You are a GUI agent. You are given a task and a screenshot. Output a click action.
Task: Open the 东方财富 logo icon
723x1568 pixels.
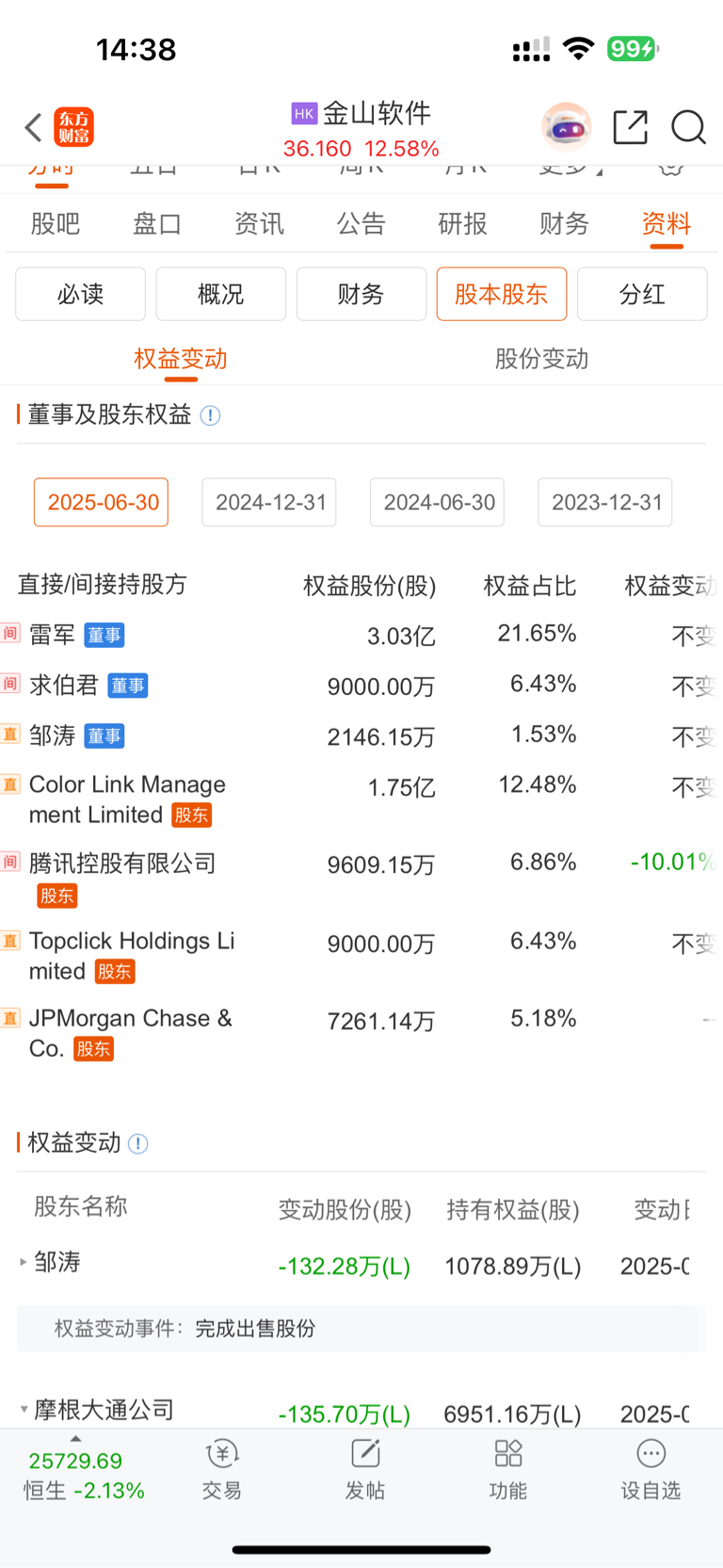(x=74, y=127)
